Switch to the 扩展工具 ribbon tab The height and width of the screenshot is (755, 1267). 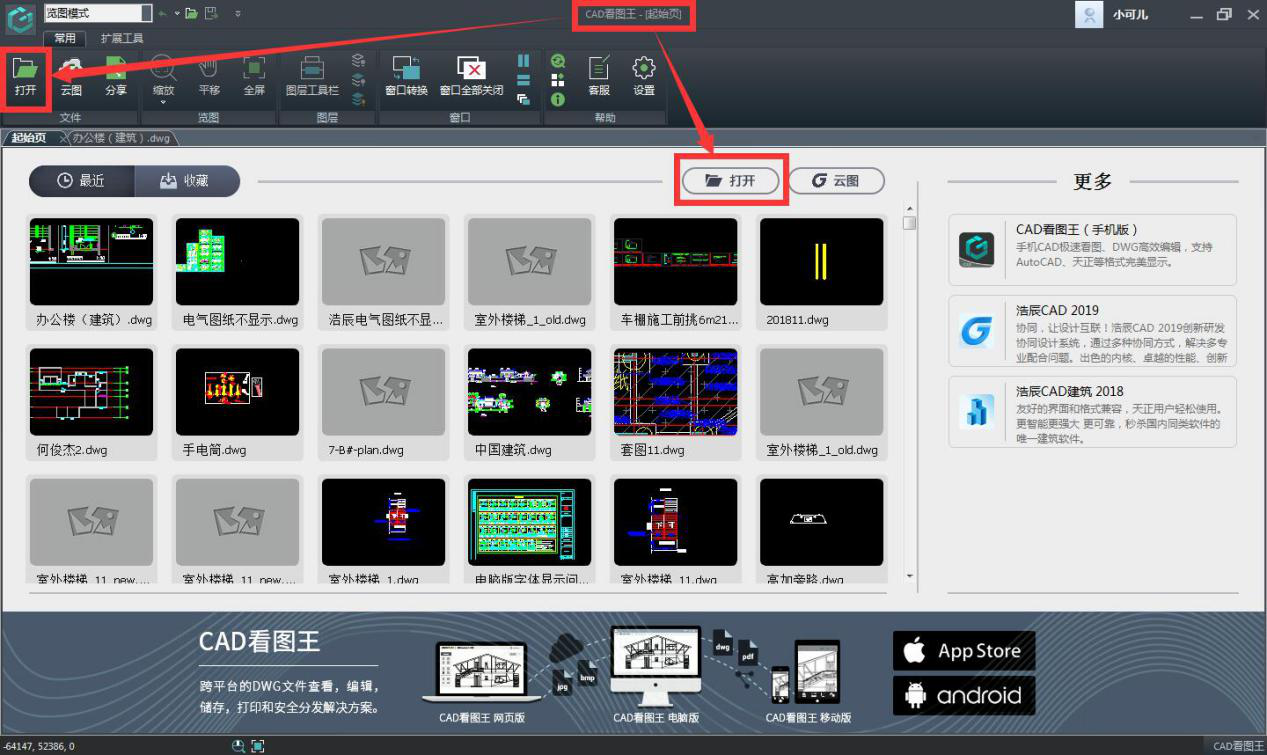pyautogui.click(x=122, y=38)
